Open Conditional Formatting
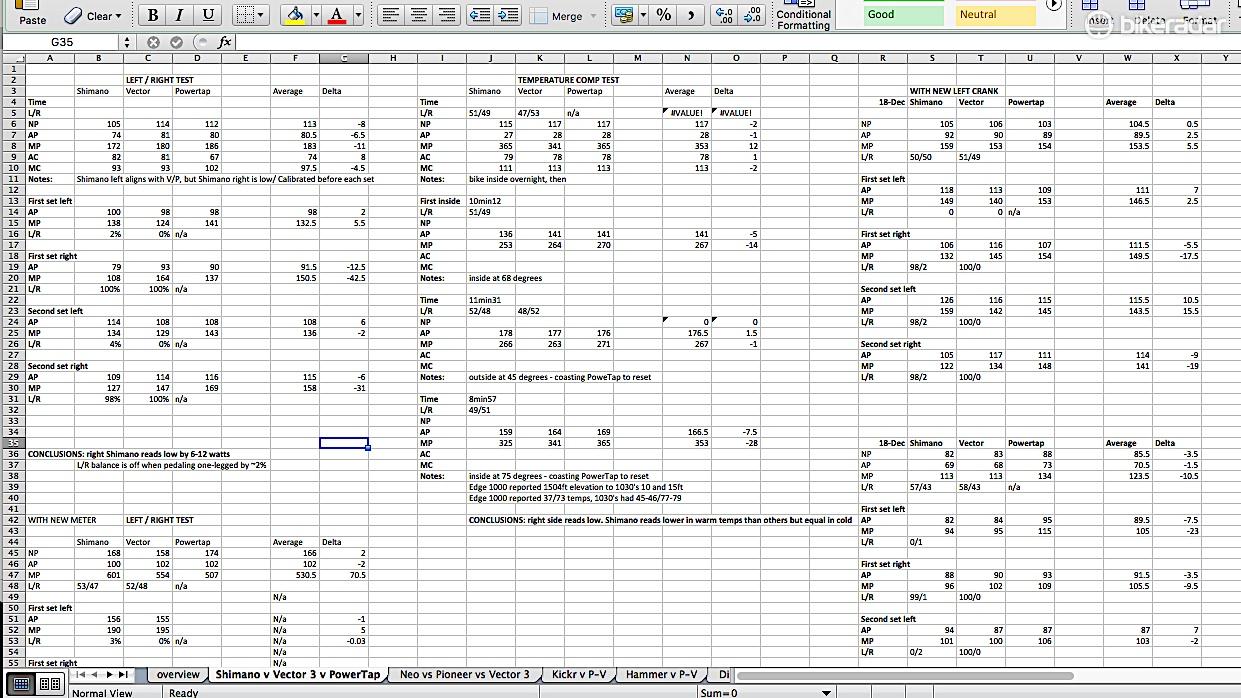 803,14
